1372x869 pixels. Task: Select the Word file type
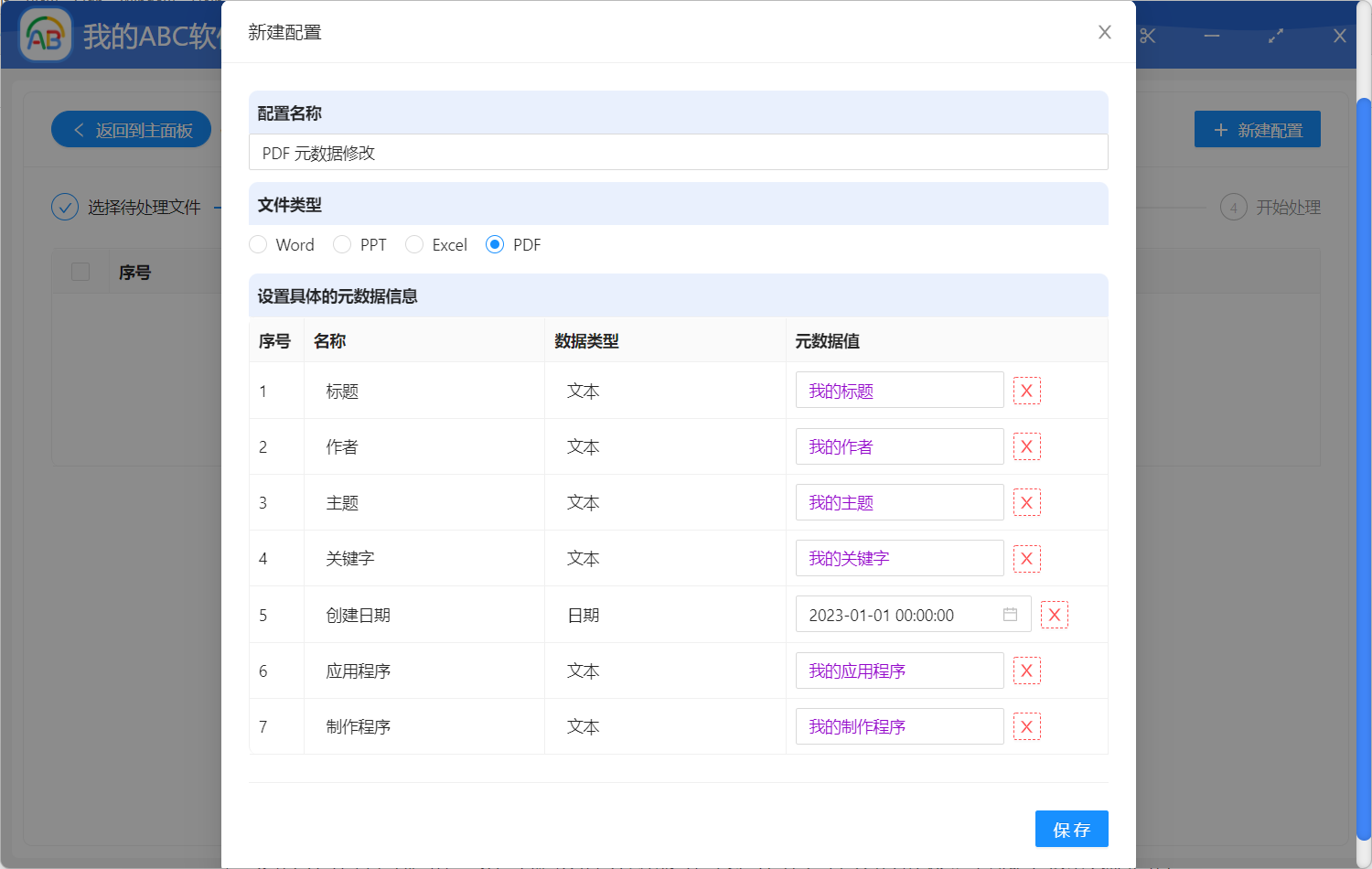[x=258, y=244]
